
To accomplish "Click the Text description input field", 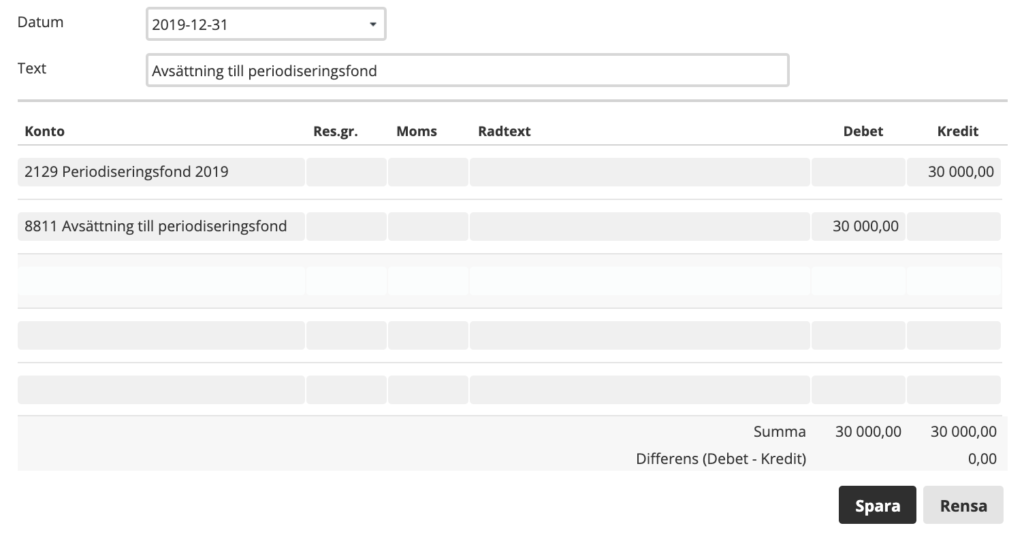I will click(x=467, y=71).
